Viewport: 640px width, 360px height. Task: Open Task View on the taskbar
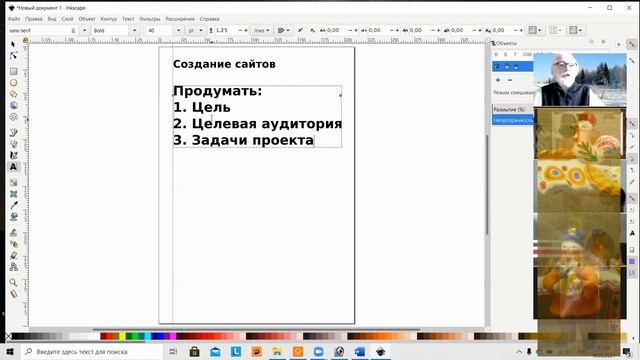point(173,351)
